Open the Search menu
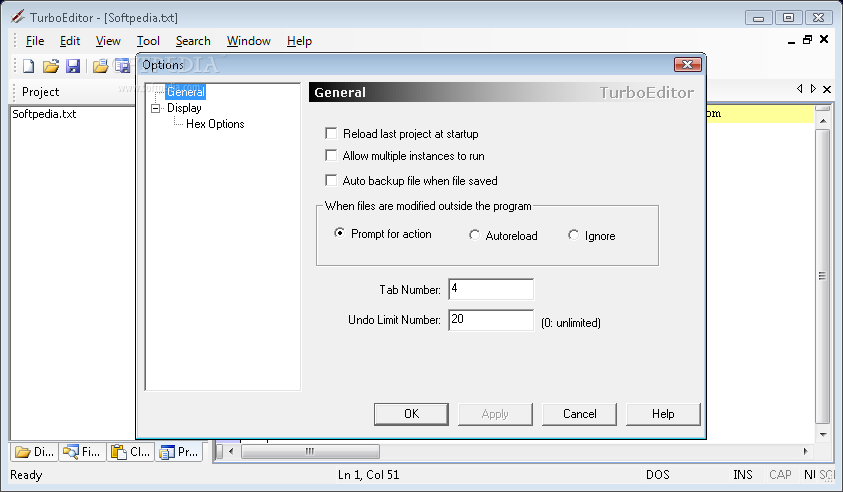The image size is (843, 492). [x=193, y=41]
